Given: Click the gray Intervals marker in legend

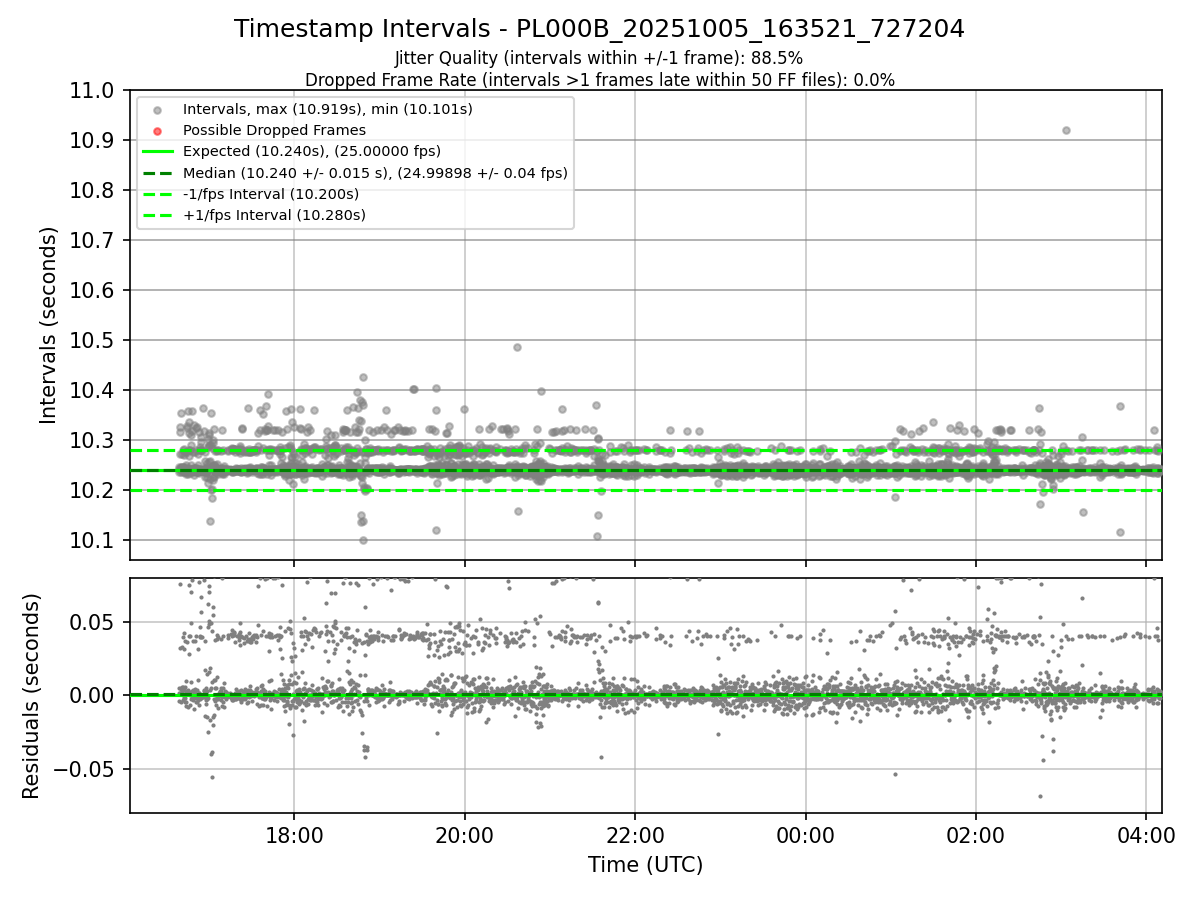Looking at the screenshot, I should click(157, 109).
